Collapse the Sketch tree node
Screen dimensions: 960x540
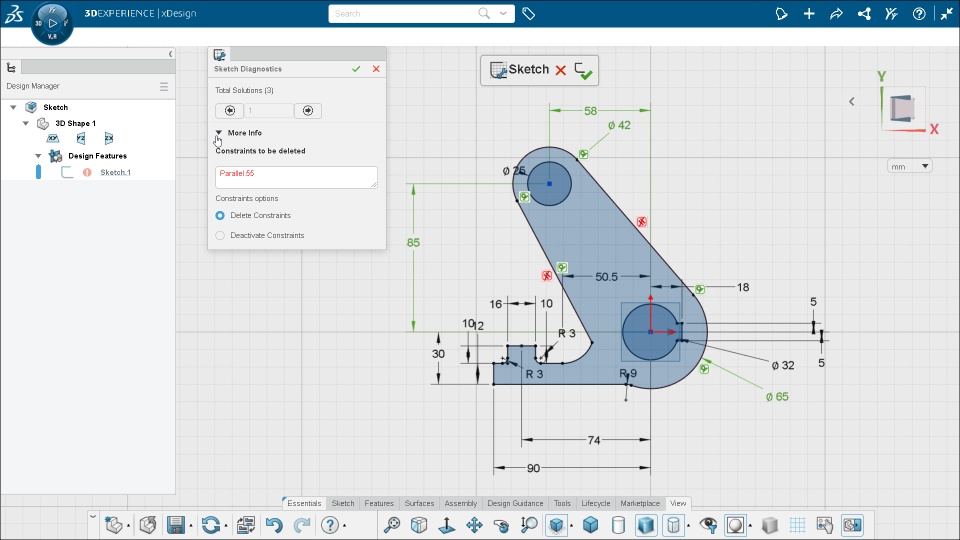tap(13, 107)
